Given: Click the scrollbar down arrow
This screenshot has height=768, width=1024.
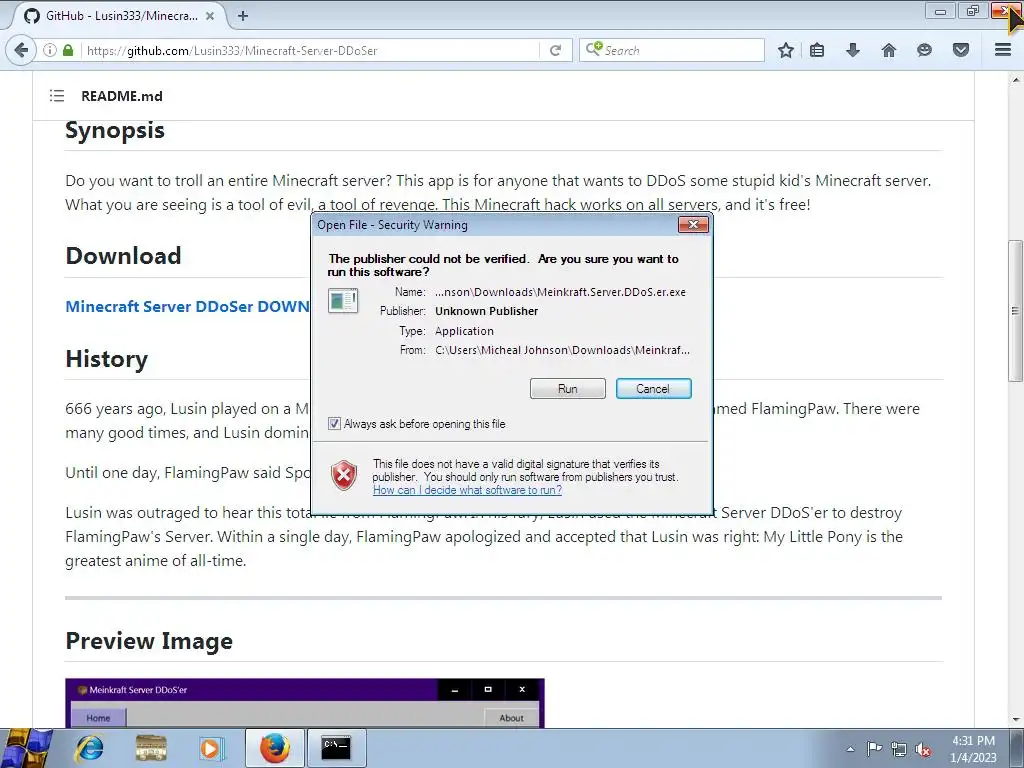Looking at the screenshot, I should (x=1015, y=720).
